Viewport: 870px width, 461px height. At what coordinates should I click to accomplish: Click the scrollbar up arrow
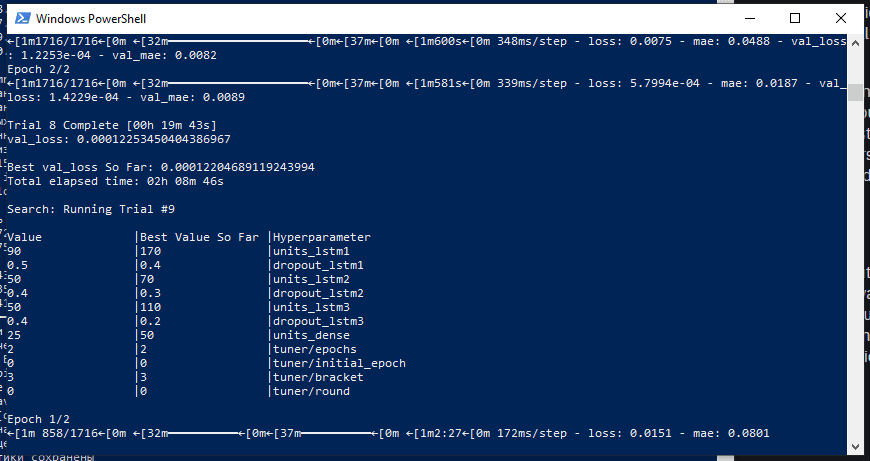coord(855,42)
